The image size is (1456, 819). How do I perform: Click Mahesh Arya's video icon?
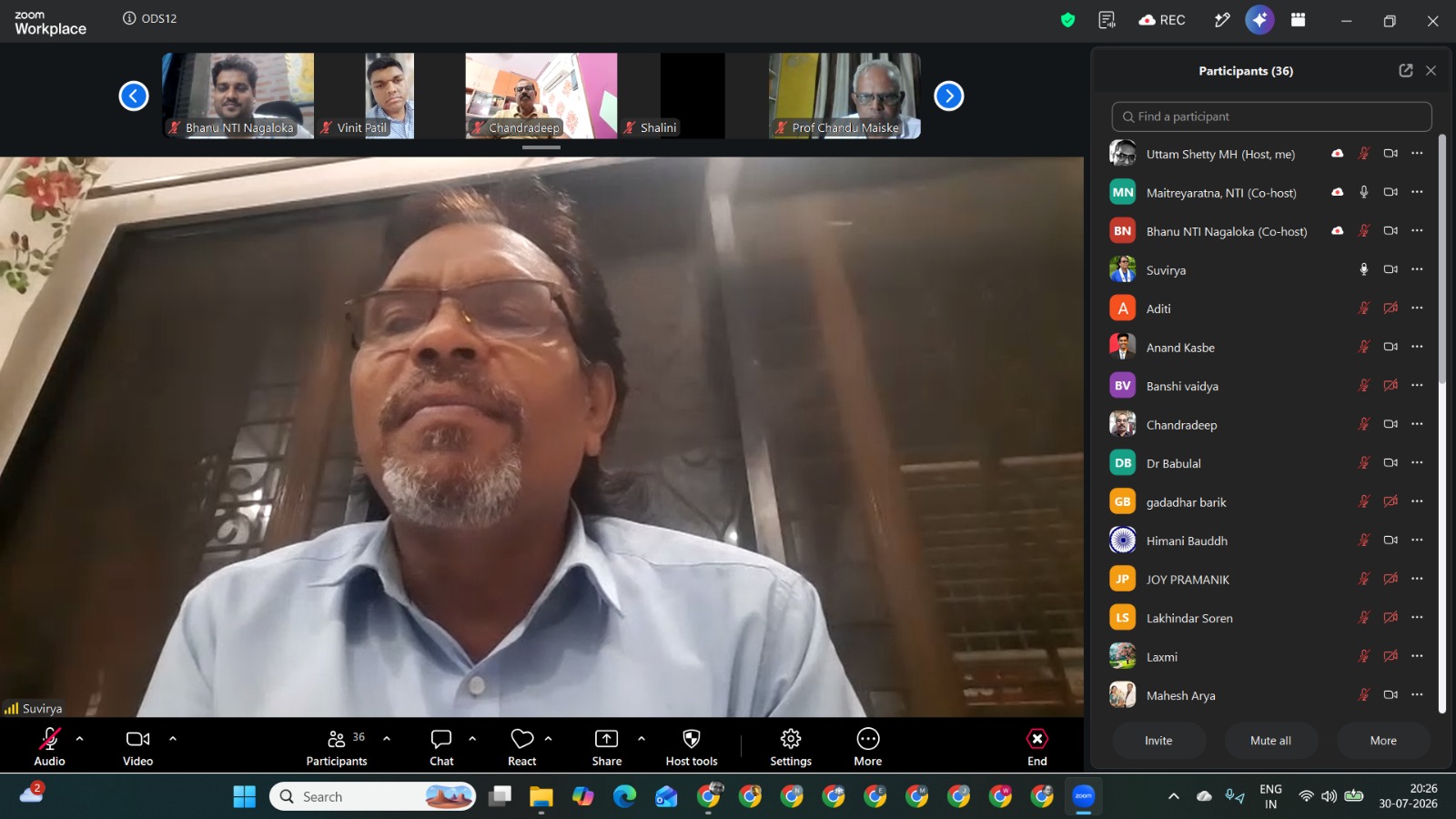pos(1390,695)
